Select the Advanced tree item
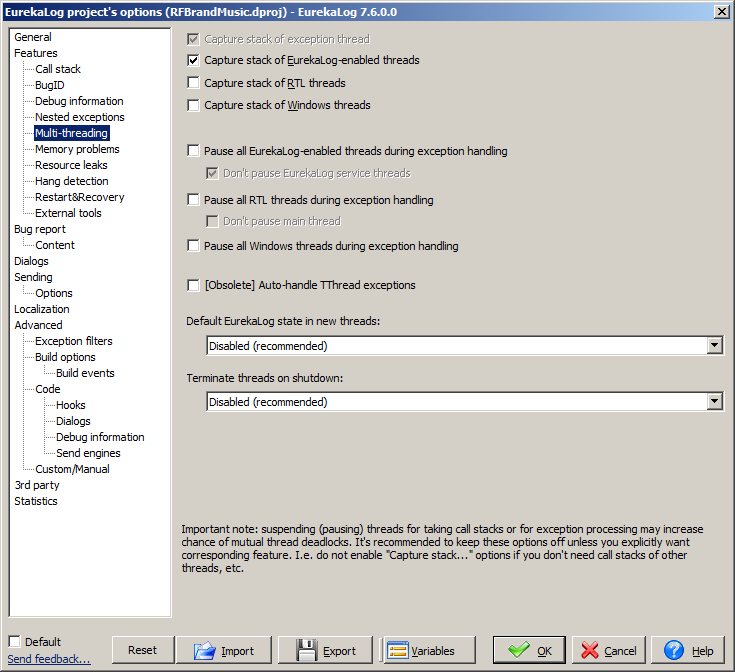 38,325
